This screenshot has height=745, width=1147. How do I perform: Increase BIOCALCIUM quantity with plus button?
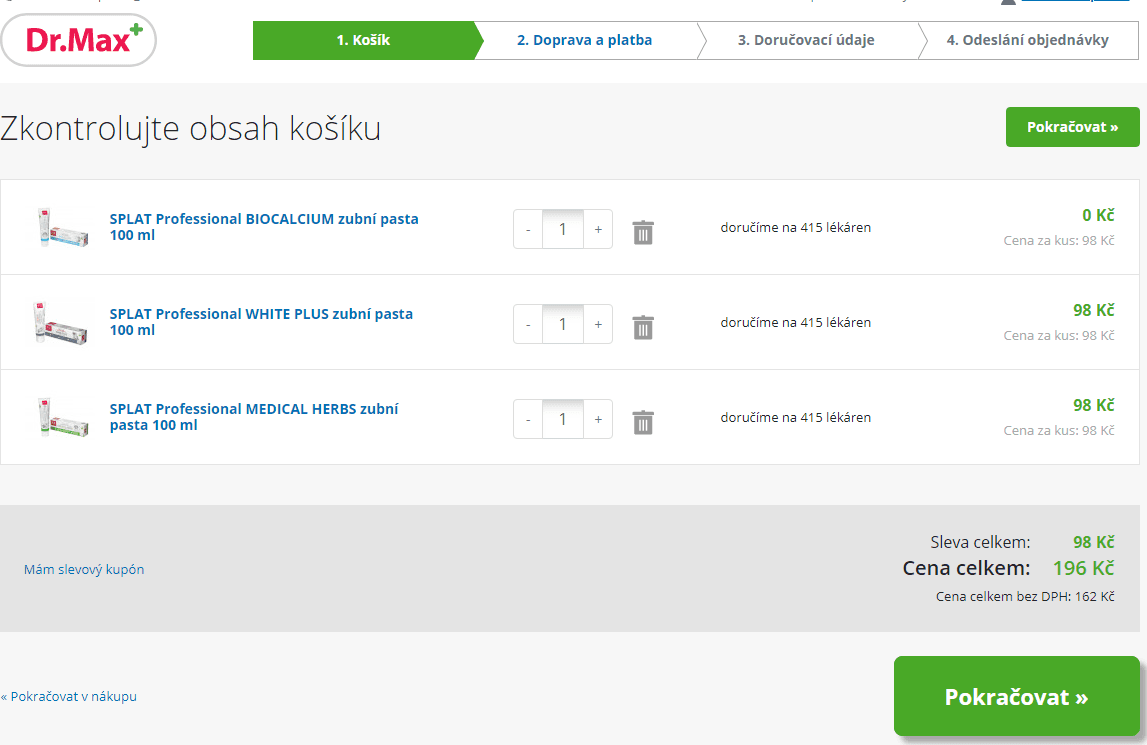(598, 229)
